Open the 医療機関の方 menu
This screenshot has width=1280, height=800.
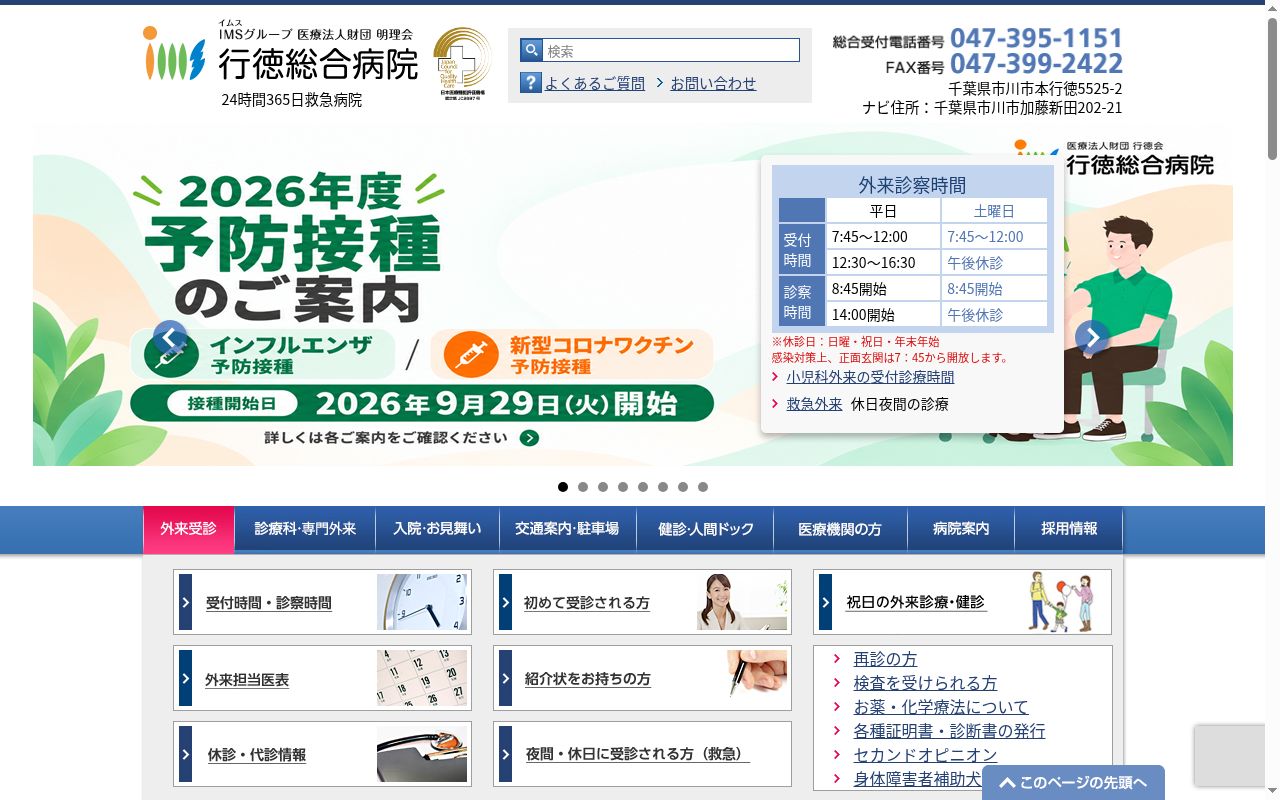[841, 529]
